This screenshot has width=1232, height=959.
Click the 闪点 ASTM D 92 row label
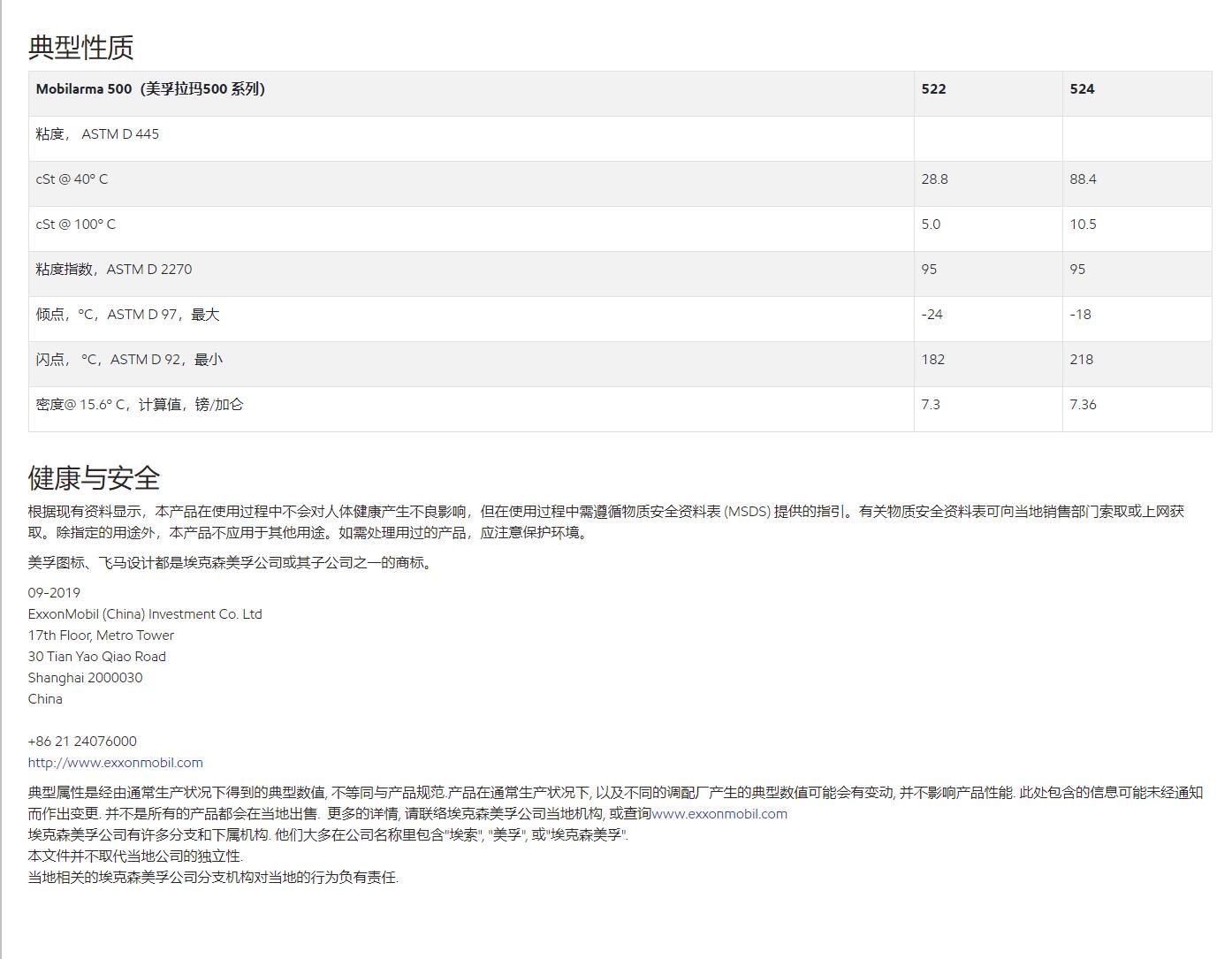(130, 360)
